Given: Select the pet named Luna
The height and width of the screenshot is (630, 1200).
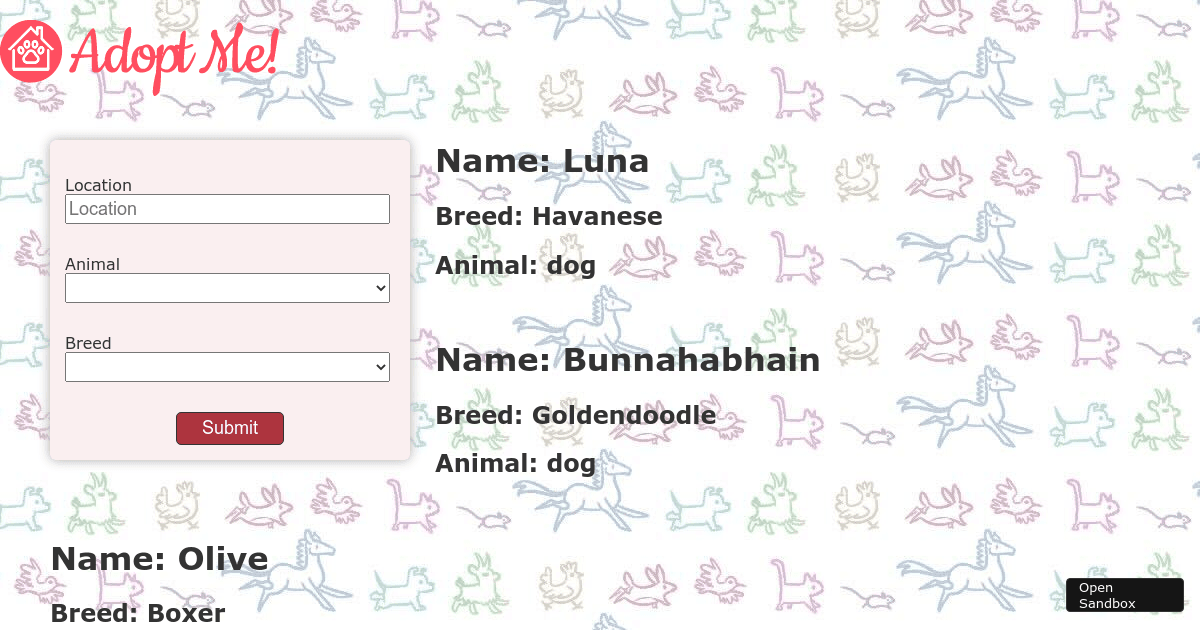Looking at the screenshot, I should click(542, 161).
